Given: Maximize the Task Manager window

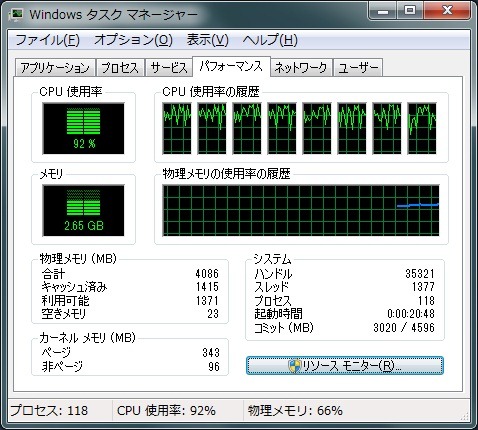Looking at the screenshot, I should click(410, 11).
